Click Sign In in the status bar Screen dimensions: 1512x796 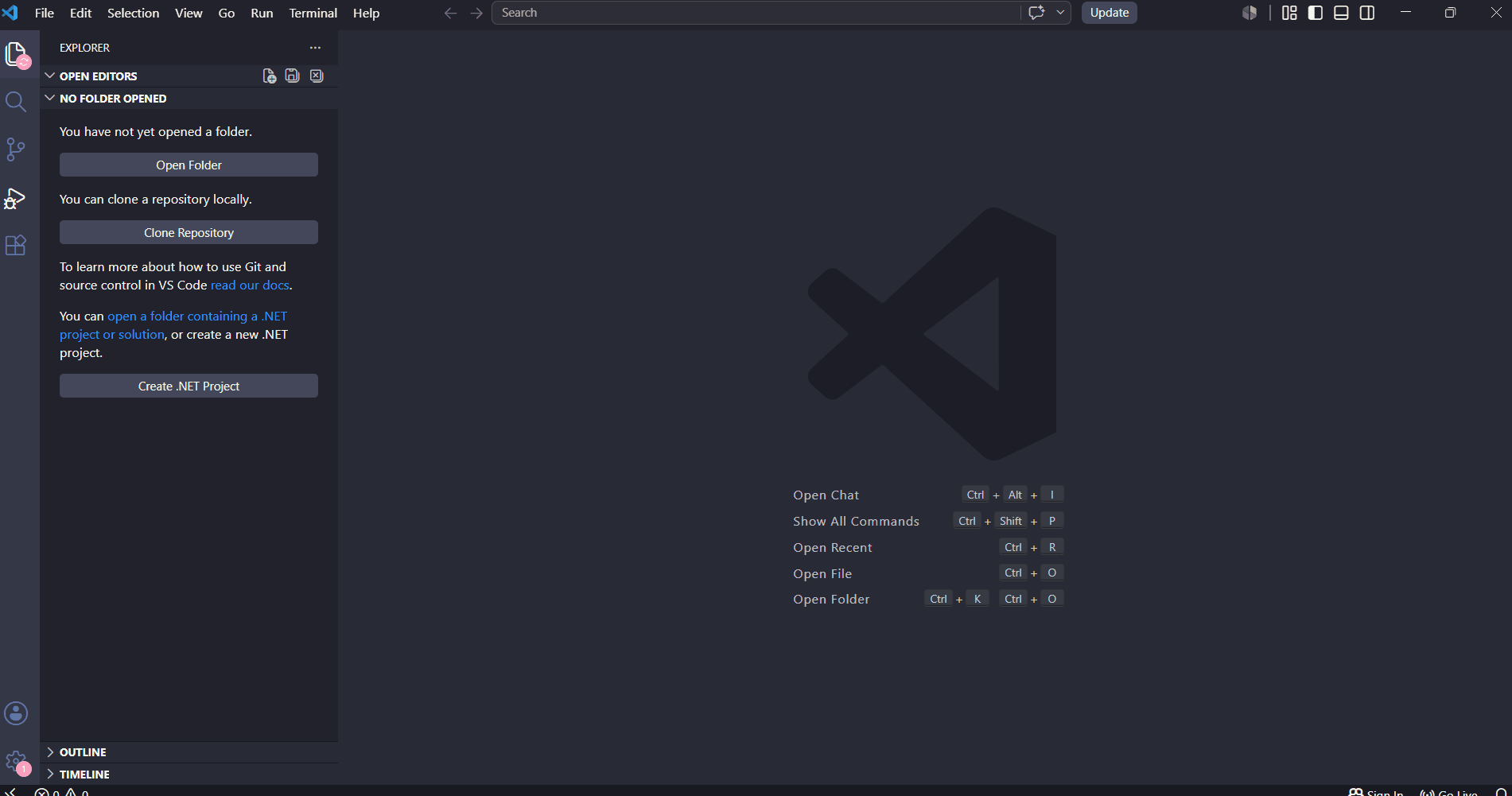coord(1377,792)
